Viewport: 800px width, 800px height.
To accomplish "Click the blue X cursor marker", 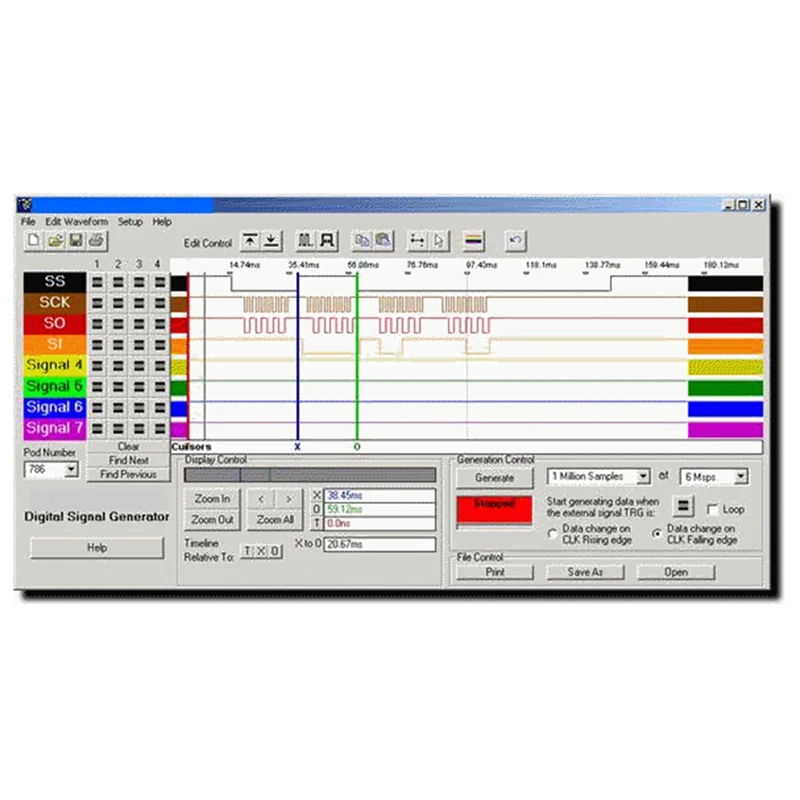I will pyautogui.click(x=297, y=447).
